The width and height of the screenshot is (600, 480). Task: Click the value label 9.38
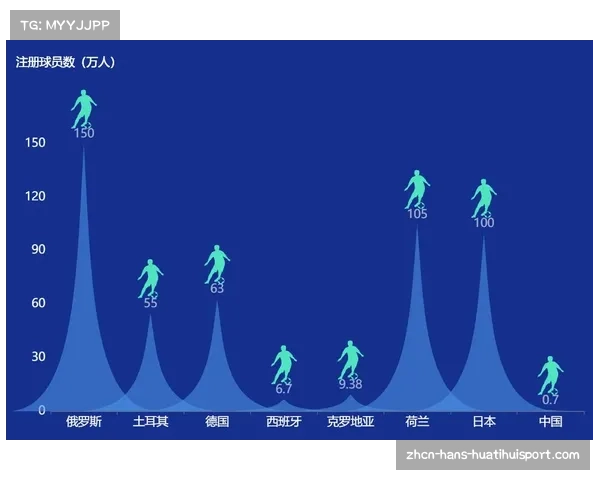point(350,384)
